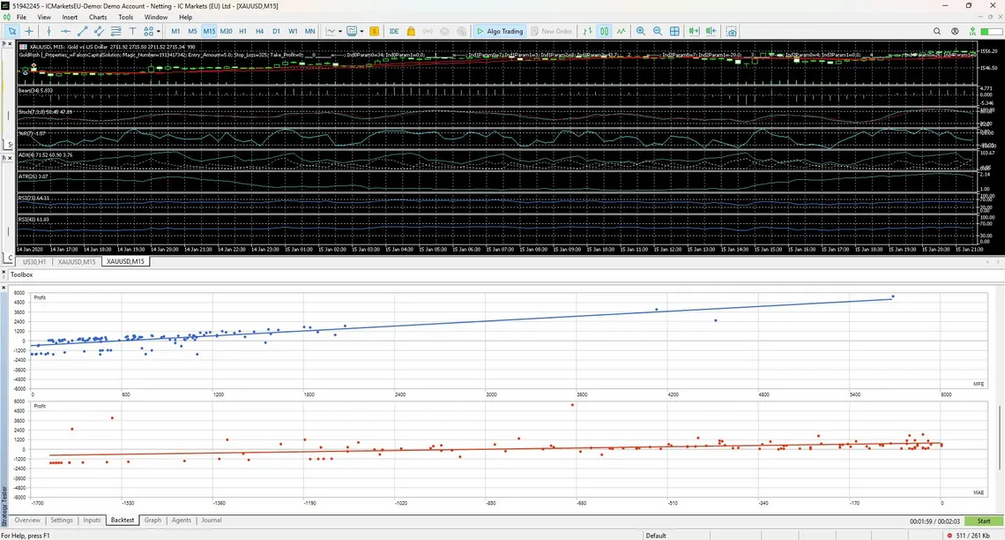Select the active XAUUSD,M15 chart tab

[x=126, y=261]
